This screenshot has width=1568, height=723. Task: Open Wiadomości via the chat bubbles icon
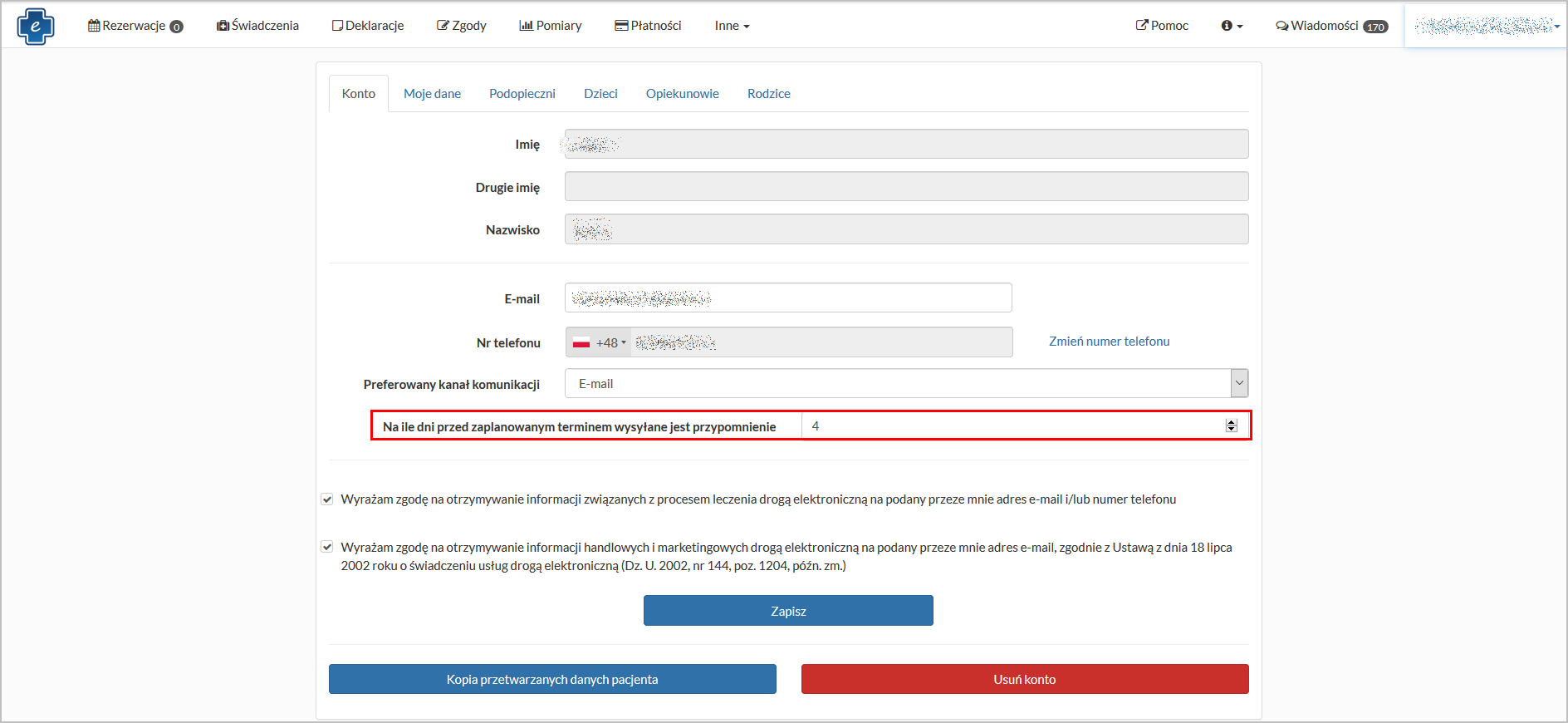click(1282, 26)
